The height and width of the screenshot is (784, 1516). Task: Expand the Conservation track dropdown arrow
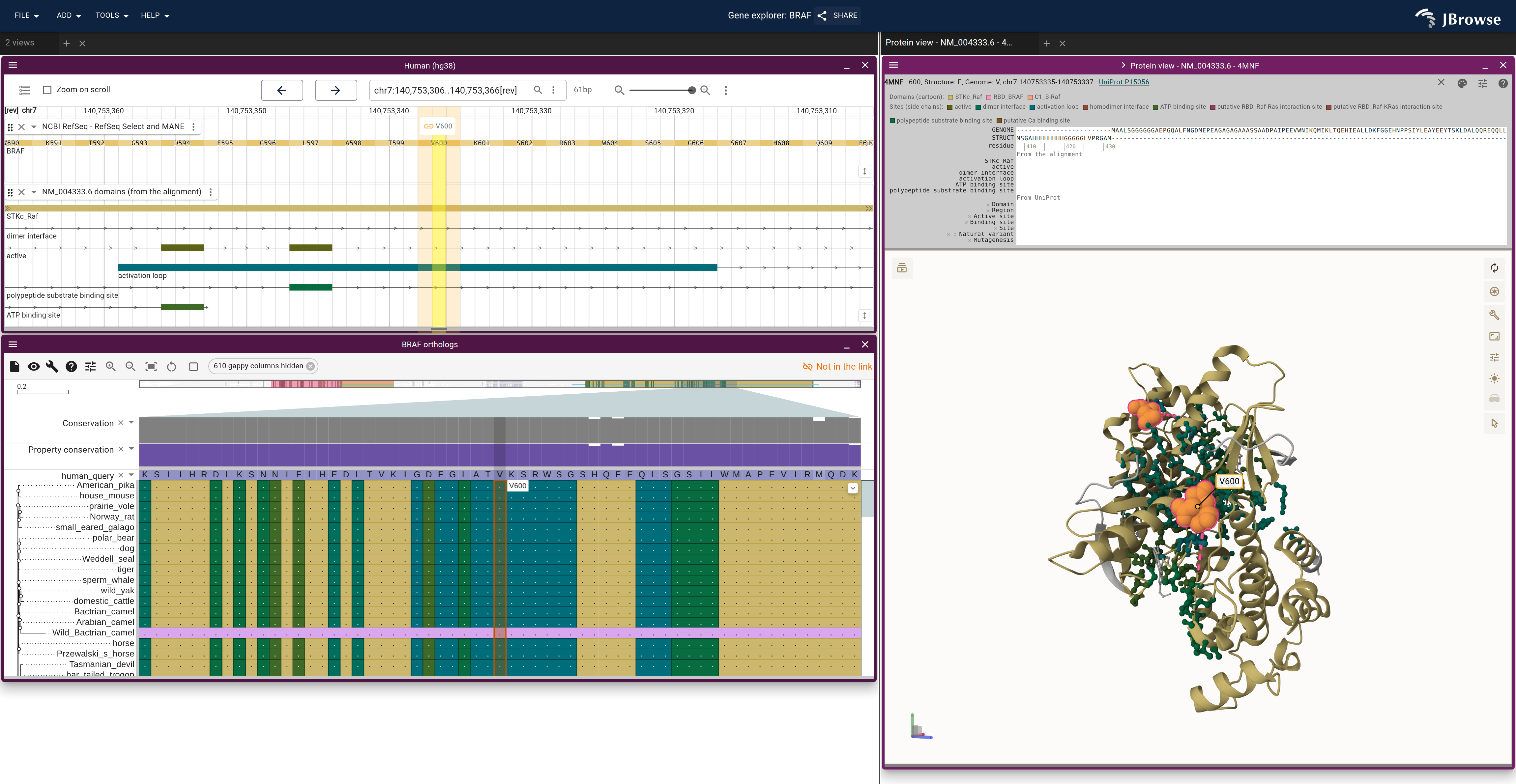point(131,422)
